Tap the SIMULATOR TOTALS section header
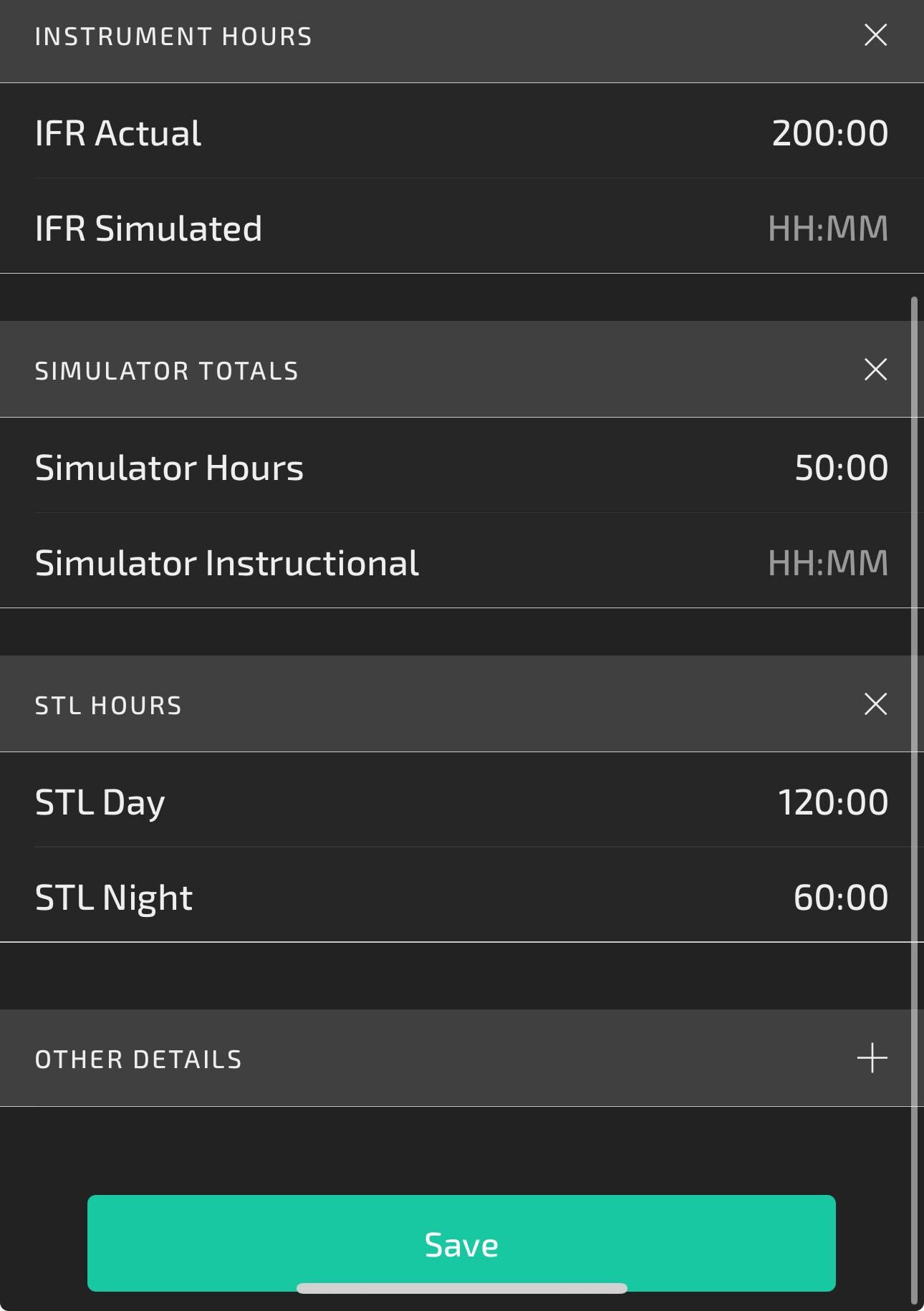The width and height of the screenshot is (924, 1311). coord(166,371)
